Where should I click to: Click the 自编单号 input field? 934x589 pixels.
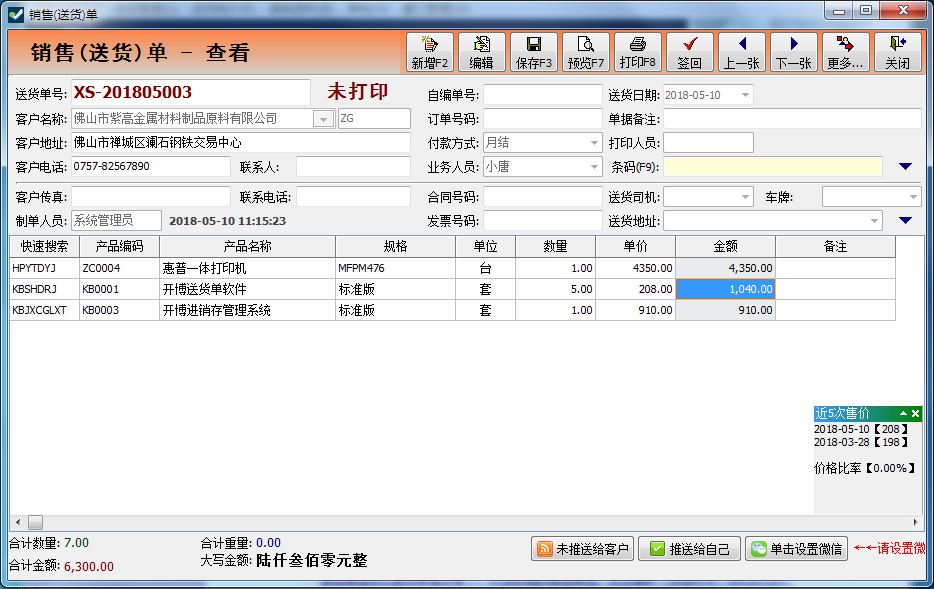click(543, 95)
